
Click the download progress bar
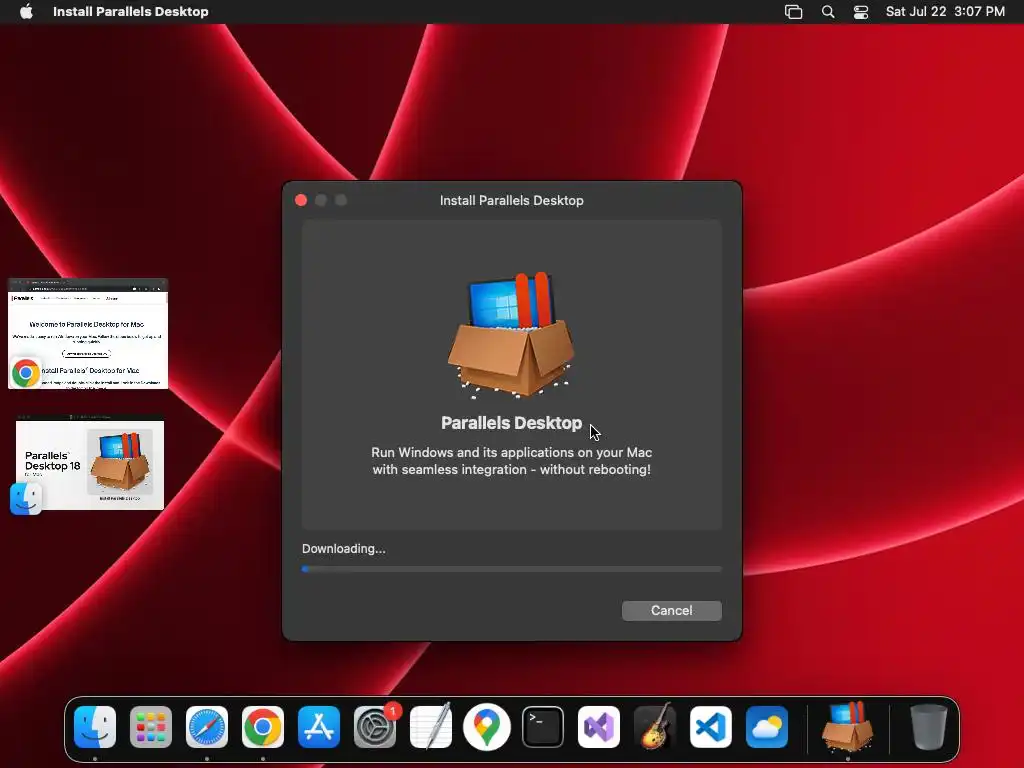tap(511, 569)
